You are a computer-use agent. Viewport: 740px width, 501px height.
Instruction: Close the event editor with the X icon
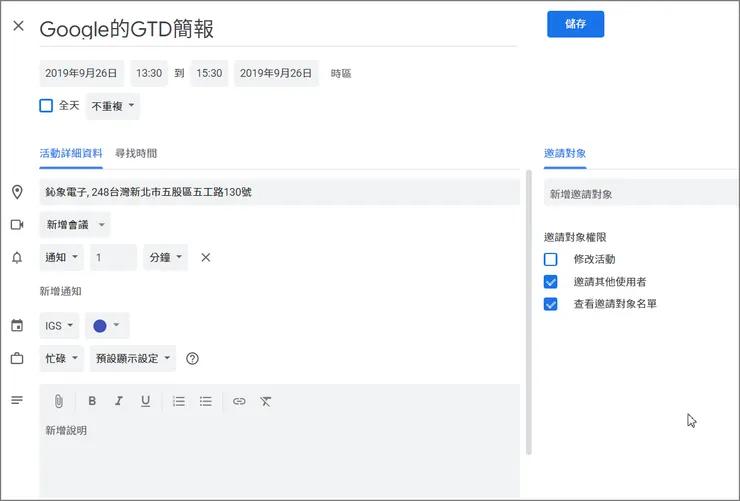[18, 25]
